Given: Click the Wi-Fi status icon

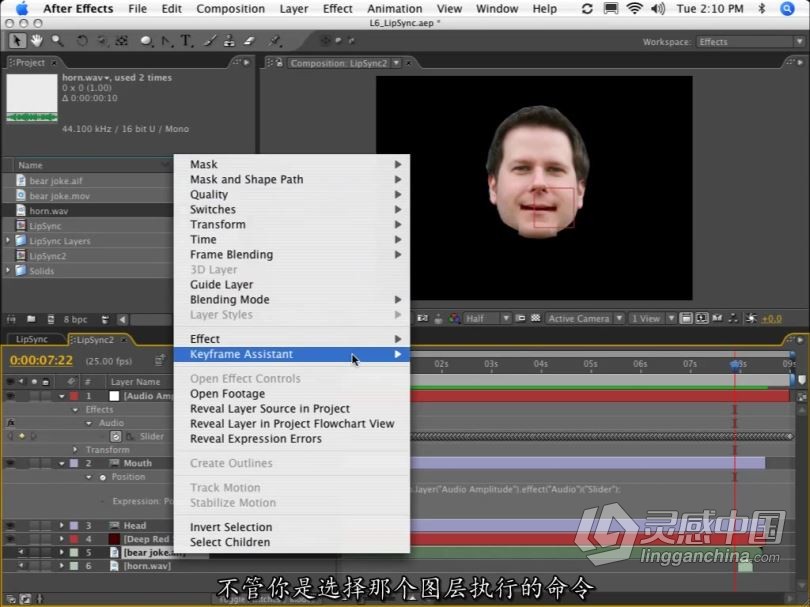Looking at the screenshot, I should (x=634, y=9).
